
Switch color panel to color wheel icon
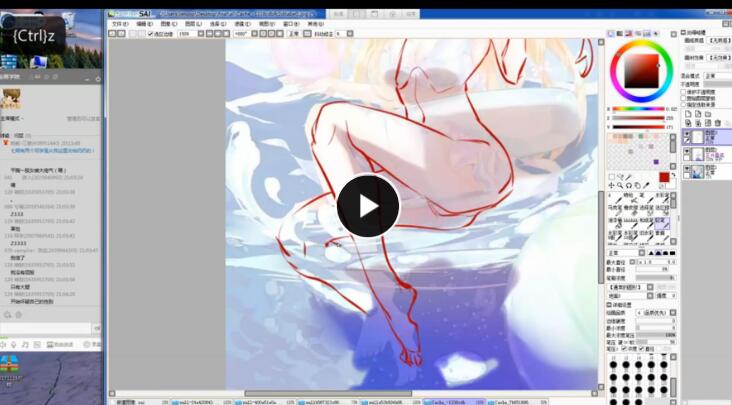(611, 34)
